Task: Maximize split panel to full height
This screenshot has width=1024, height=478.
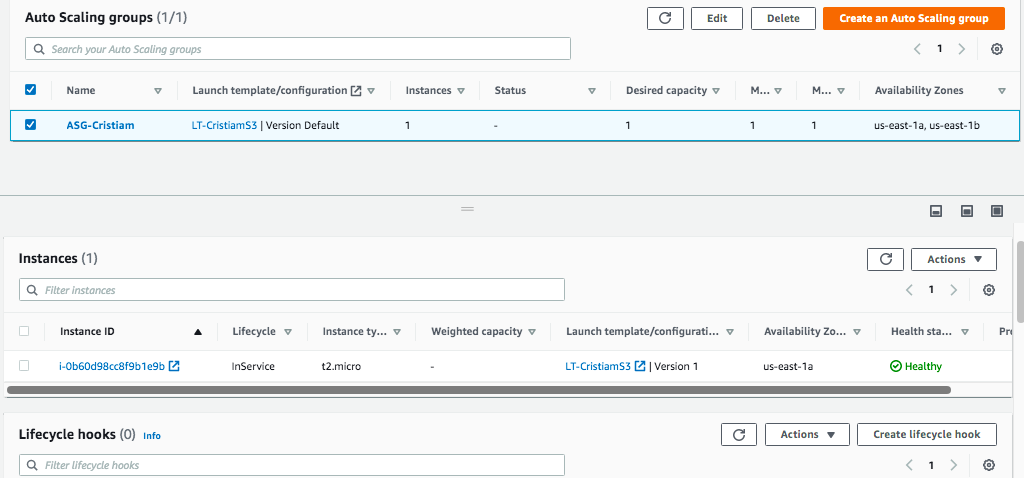Action: [x=996, y=211]
